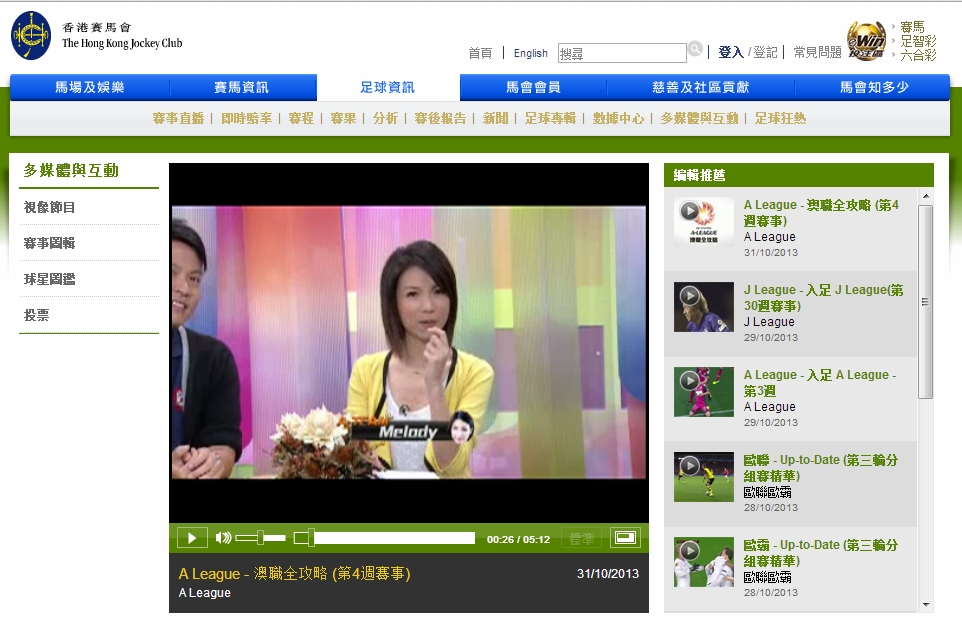The image size is (962, 619).
Task: Click the 搜尋 search input field
Action: (x=621, y=54)
